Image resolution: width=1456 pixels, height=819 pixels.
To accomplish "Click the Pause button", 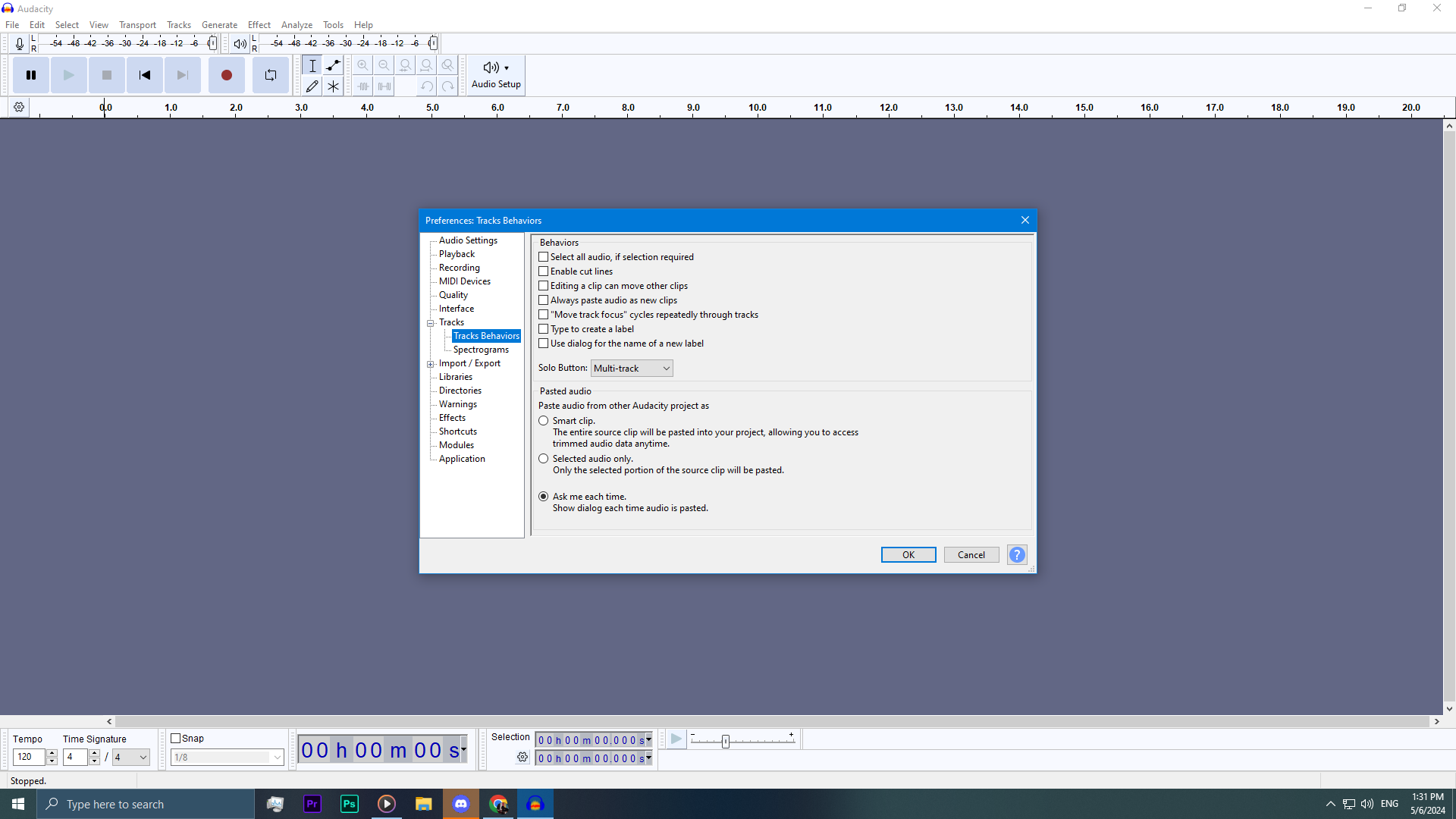I will (x=31, y=75).
